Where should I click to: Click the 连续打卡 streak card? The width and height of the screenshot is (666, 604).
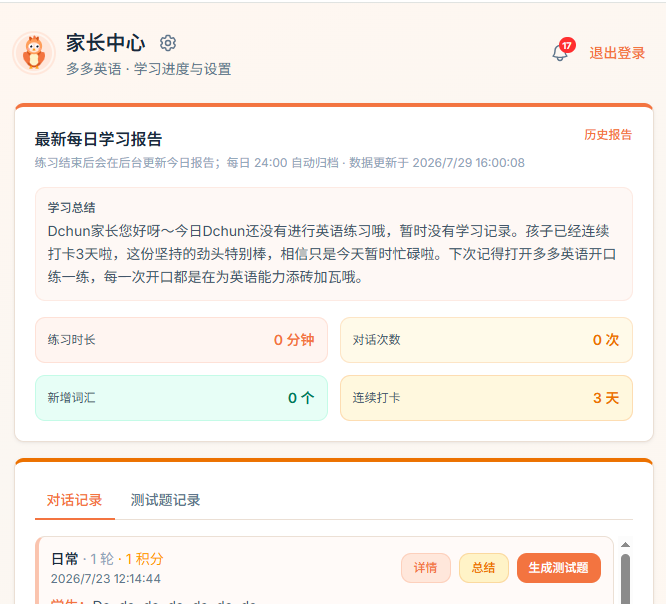(x=486, y=398)
